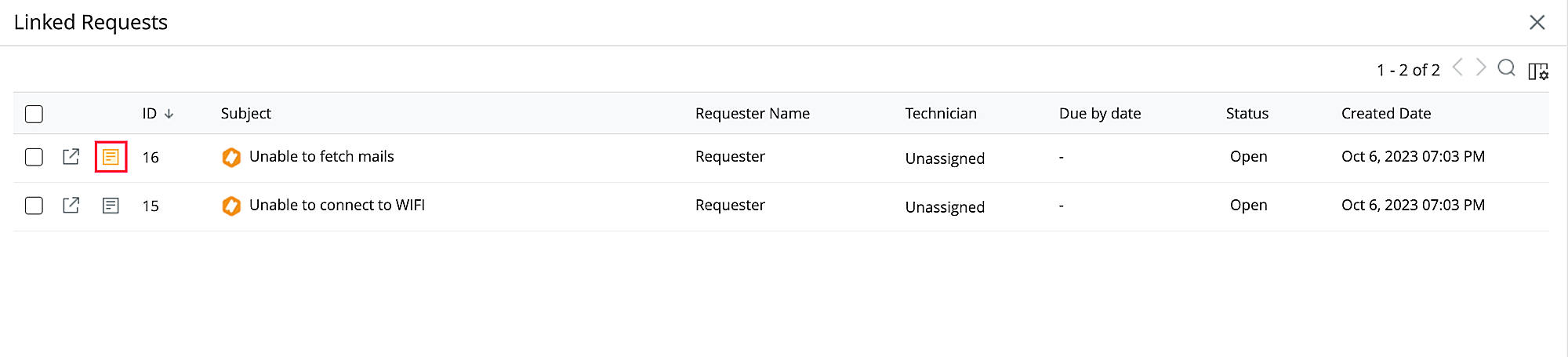This screenshot has height=357, width=1568.
Task: Toggle the select-all checkbox in header
Action: (34, 114)
